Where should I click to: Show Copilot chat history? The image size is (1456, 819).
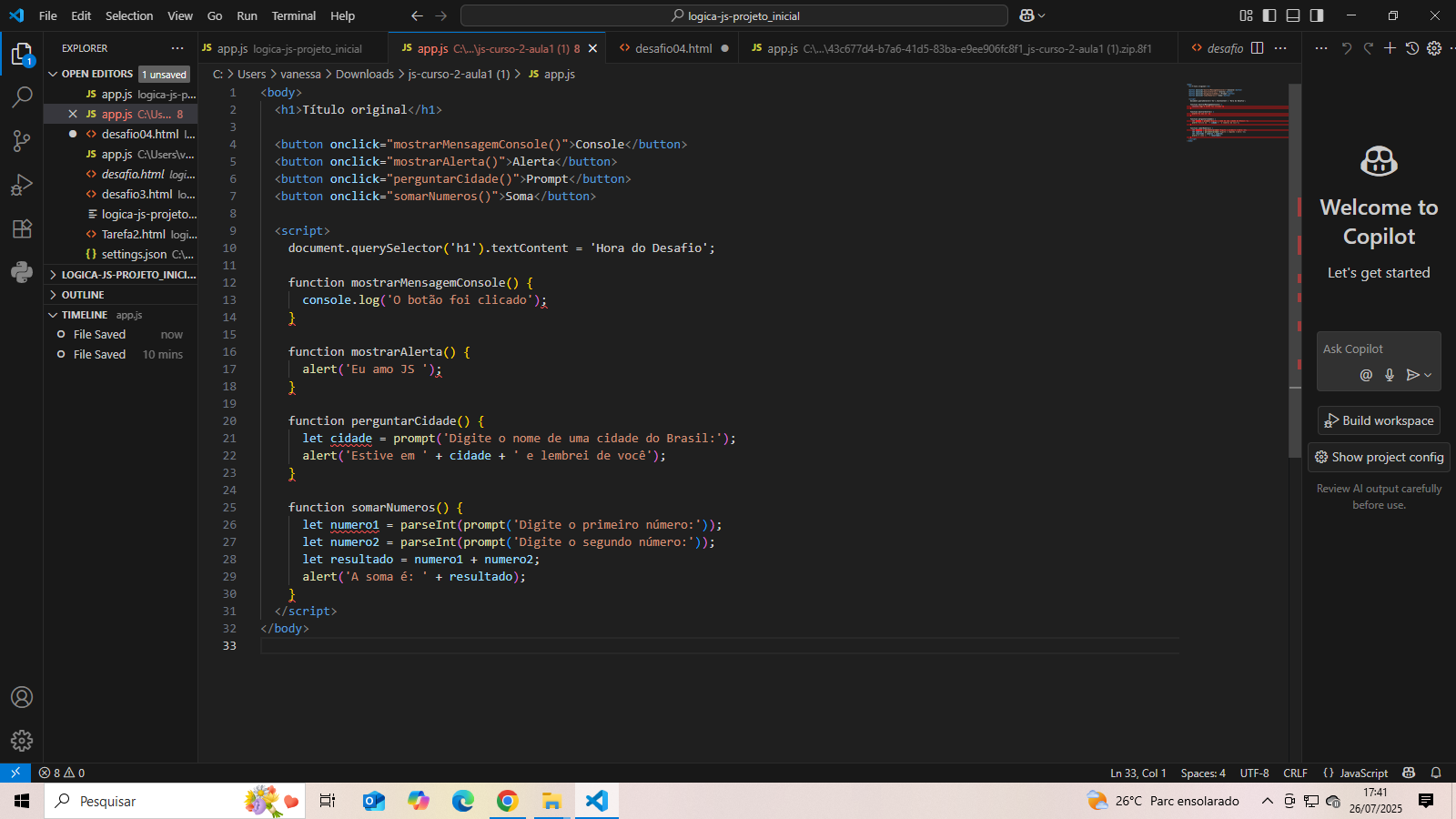1411,48
